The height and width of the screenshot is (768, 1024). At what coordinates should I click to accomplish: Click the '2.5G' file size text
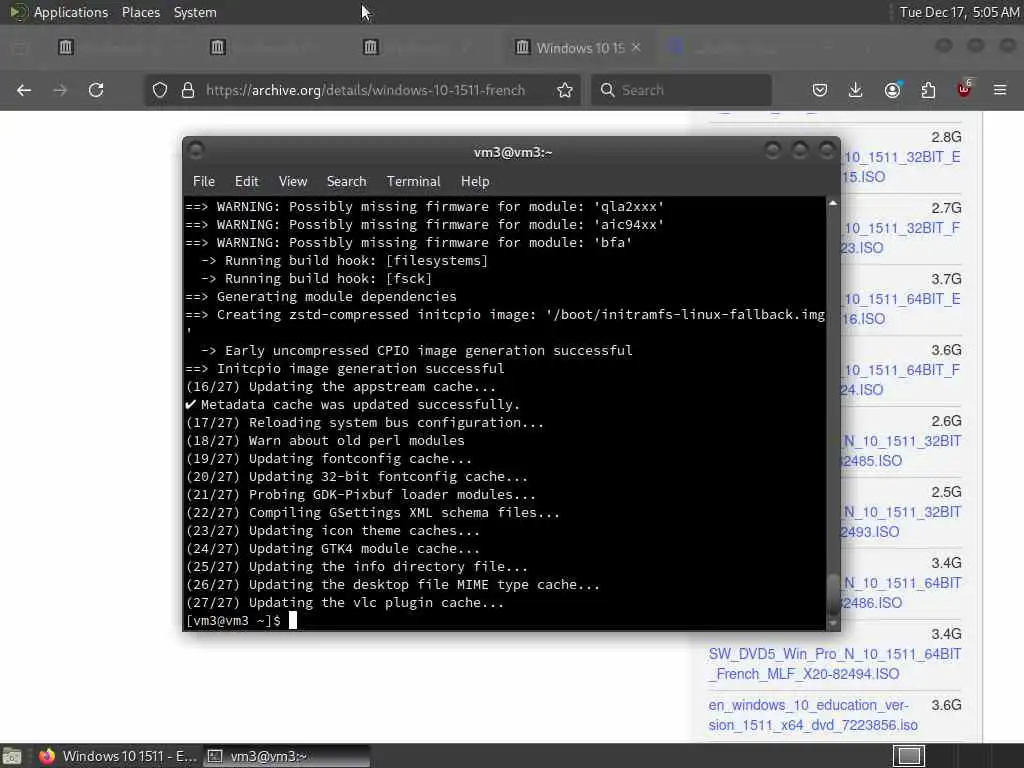946,492
